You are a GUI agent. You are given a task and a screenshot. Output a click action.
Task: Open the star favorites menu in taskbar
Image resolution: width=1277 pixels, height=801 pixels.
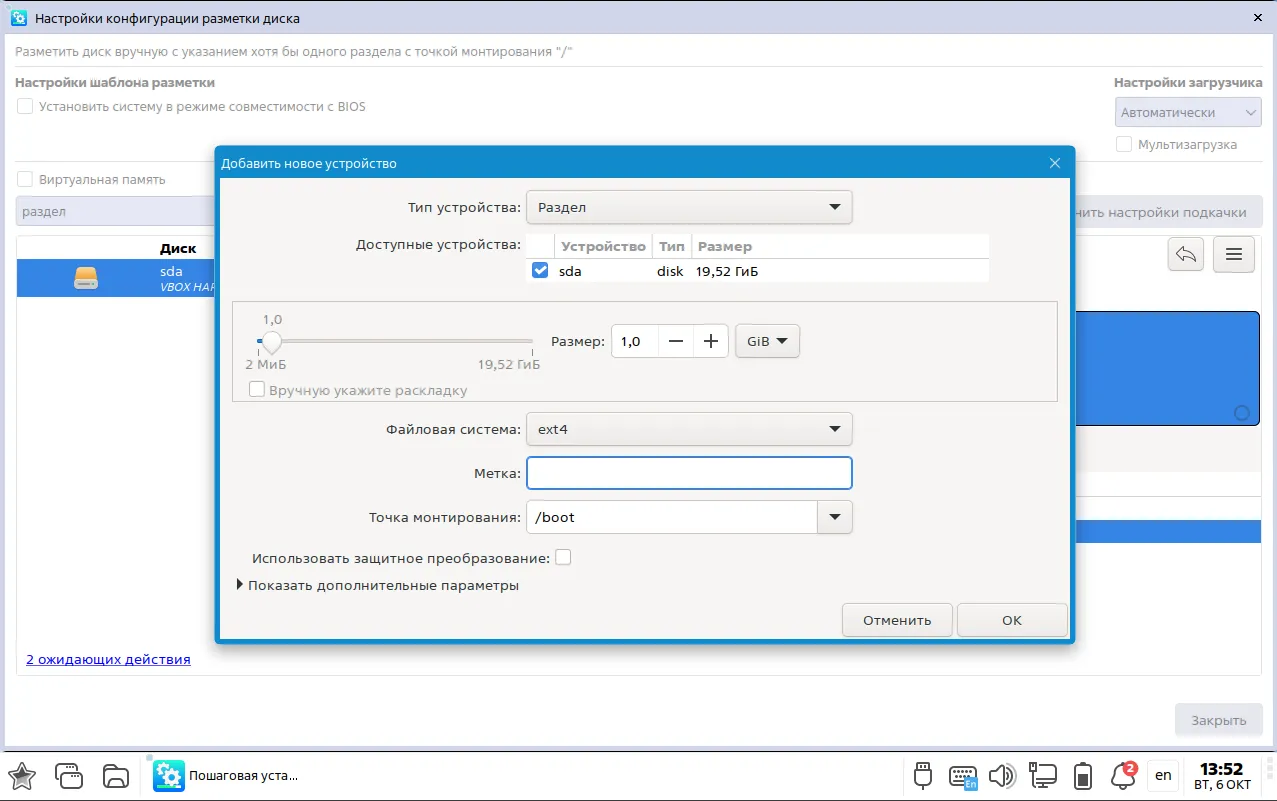coord(22,775)
